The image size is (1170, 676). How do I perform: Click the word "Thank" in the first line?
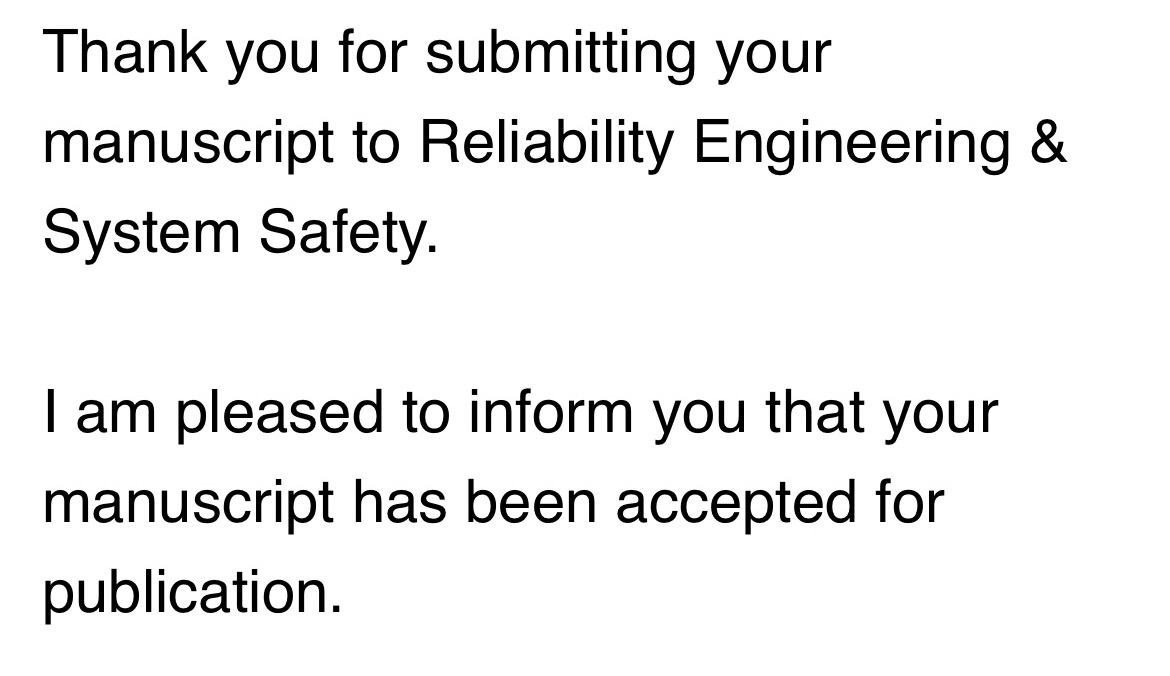pos(125,51)
